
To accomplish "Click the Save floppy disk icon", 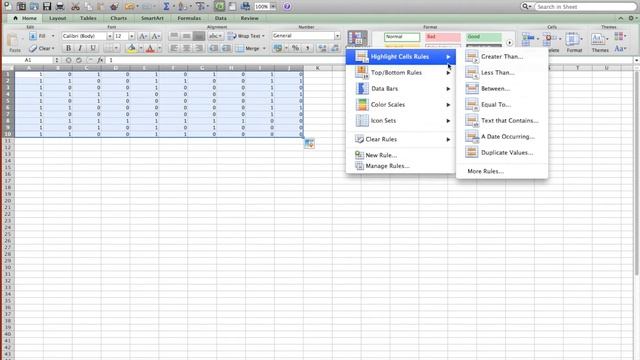I will coord(47,7).
